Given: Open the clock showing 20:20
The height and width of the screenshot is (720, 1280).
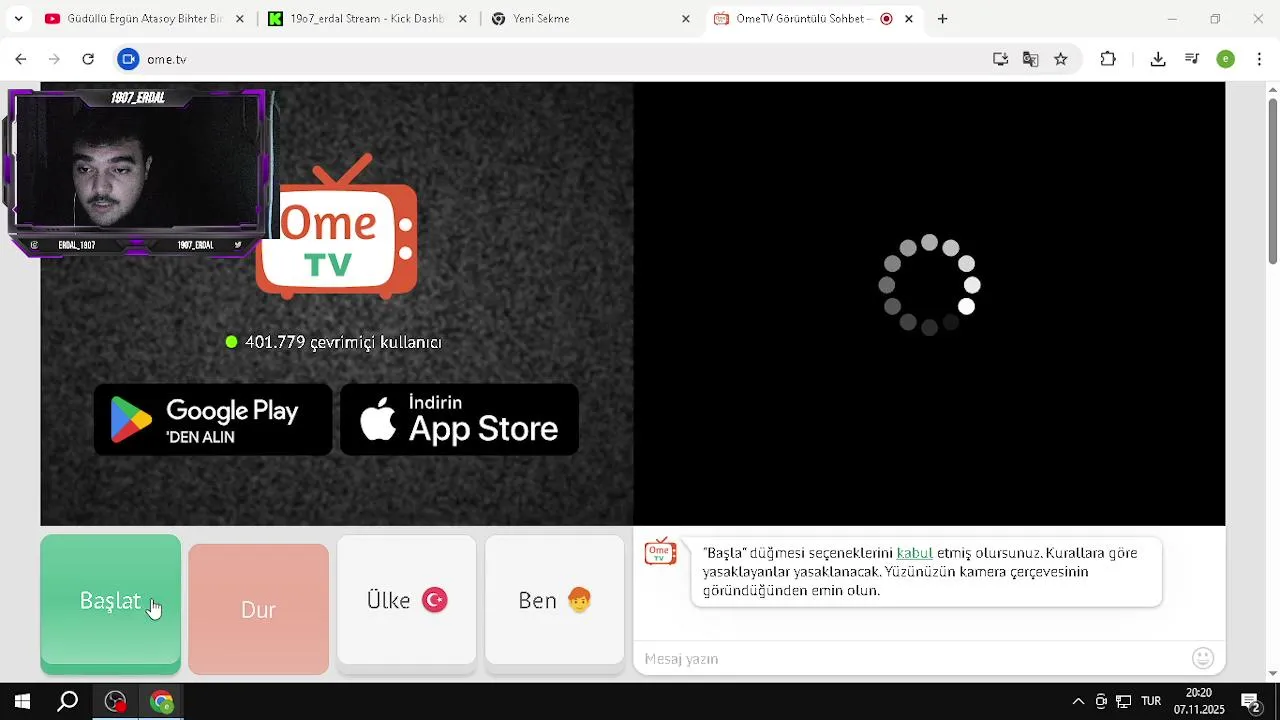Looking at the screenshot, I should [1199, 702].
